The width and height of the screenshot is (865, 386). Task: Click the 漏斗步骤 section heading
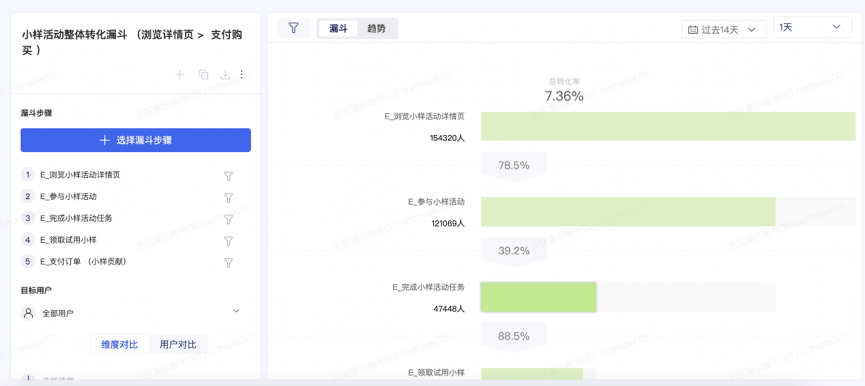click(36, 114)
